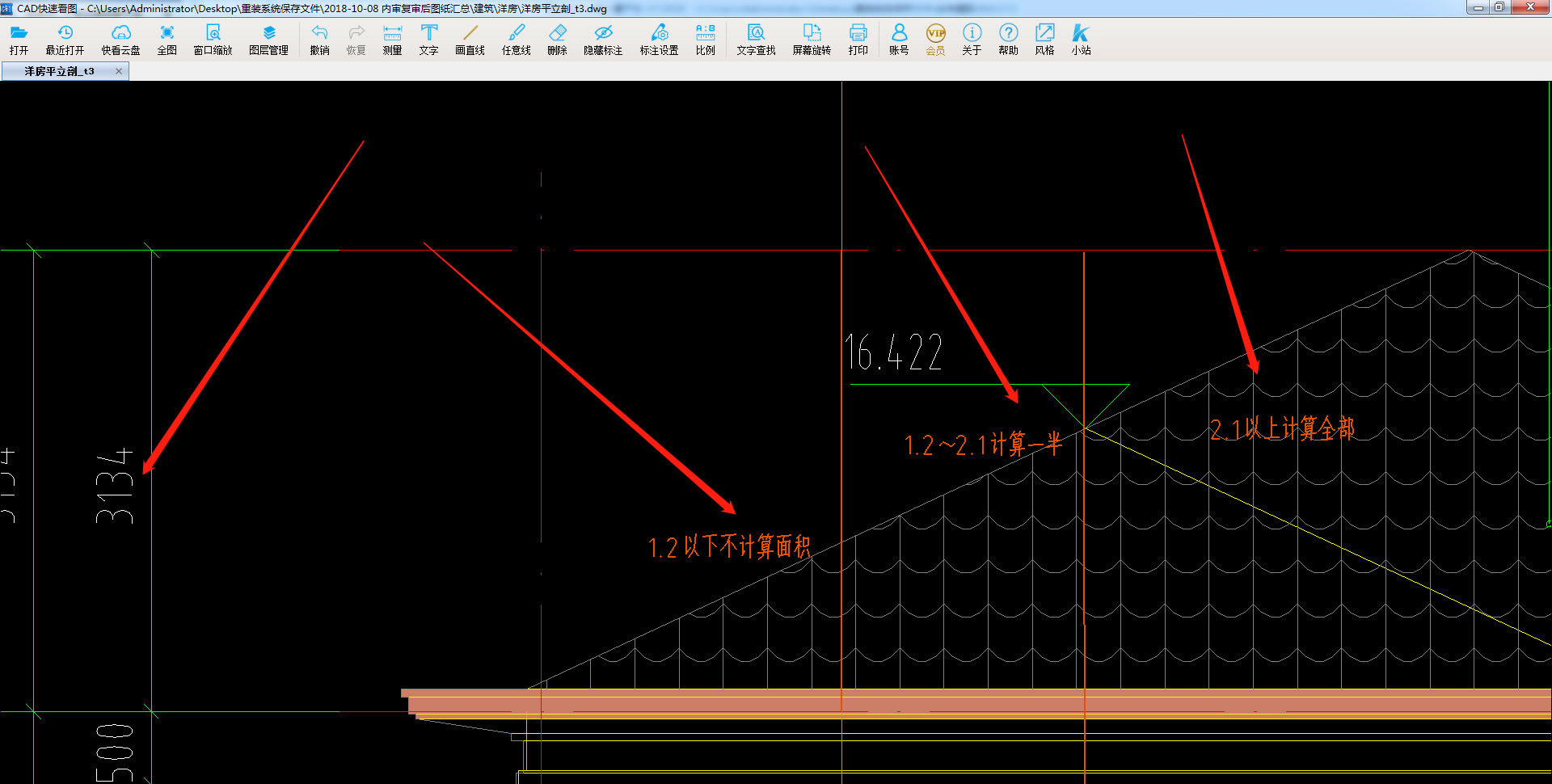1552x784 pixels.
Task: Click the 500 dimension text
Action: (114, 753)
